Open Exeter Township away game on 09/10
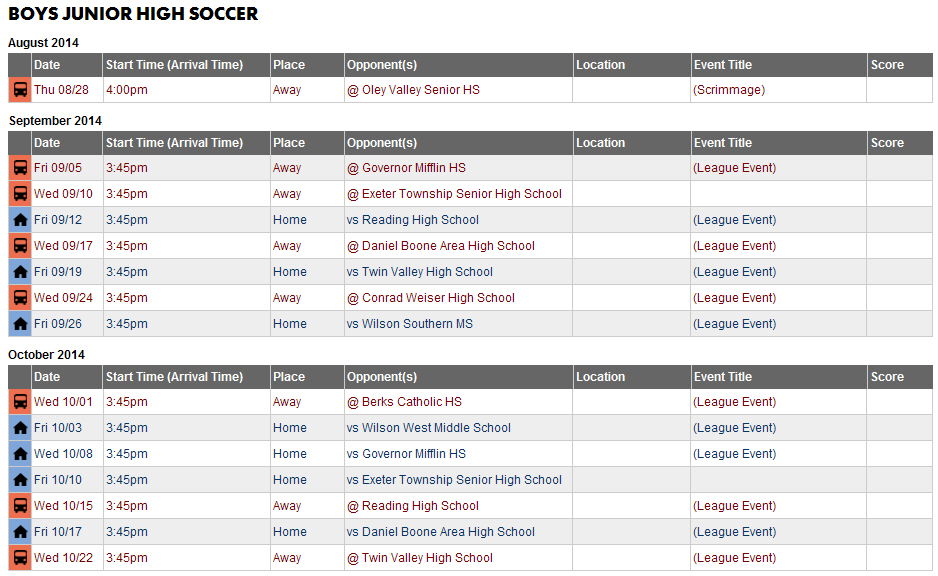Viewport: 938px width, 576px height. (x=454, y=194)
